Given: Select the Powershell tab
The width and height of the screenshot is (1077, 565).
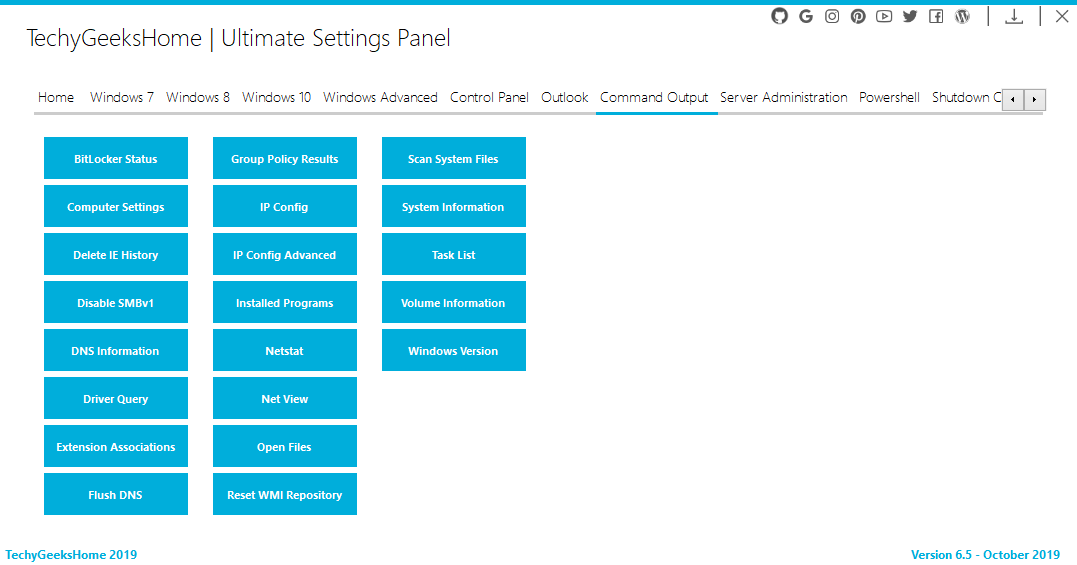Looking at the screenshot, I should 889,97.
